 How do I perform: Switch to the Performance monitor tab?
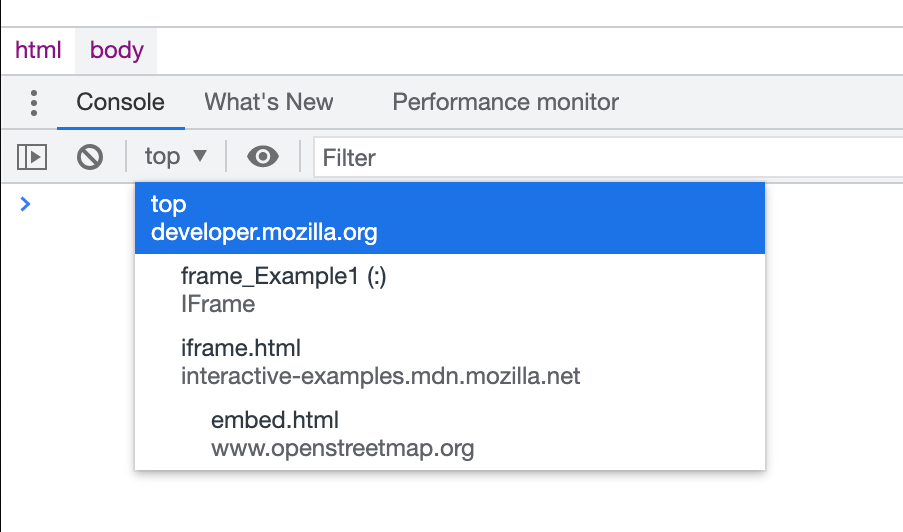[x=505, y=102]
